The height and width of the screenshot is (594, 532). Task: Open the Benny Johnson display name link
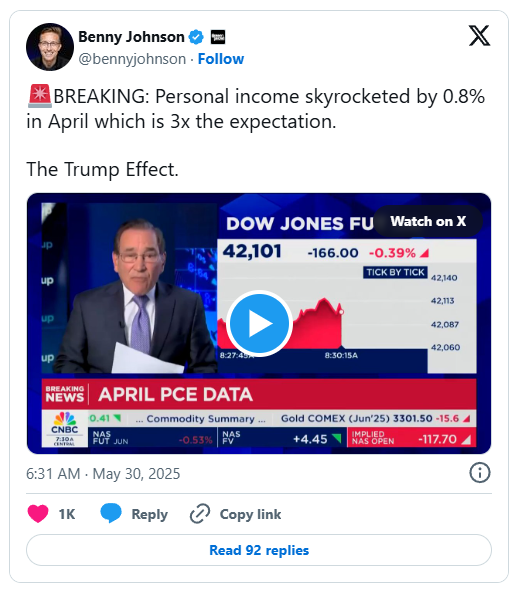click(x=131, y=37)
